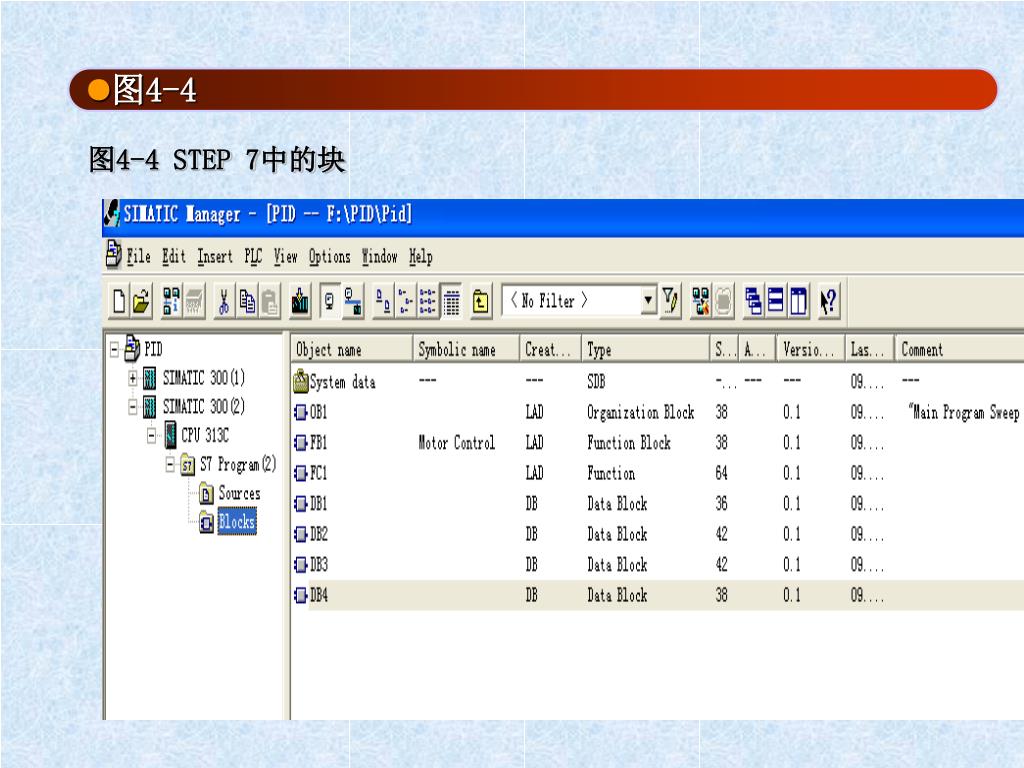Open the File menu
The width and height of the screenshot is (1024, 768).
(x=138, y=257)
